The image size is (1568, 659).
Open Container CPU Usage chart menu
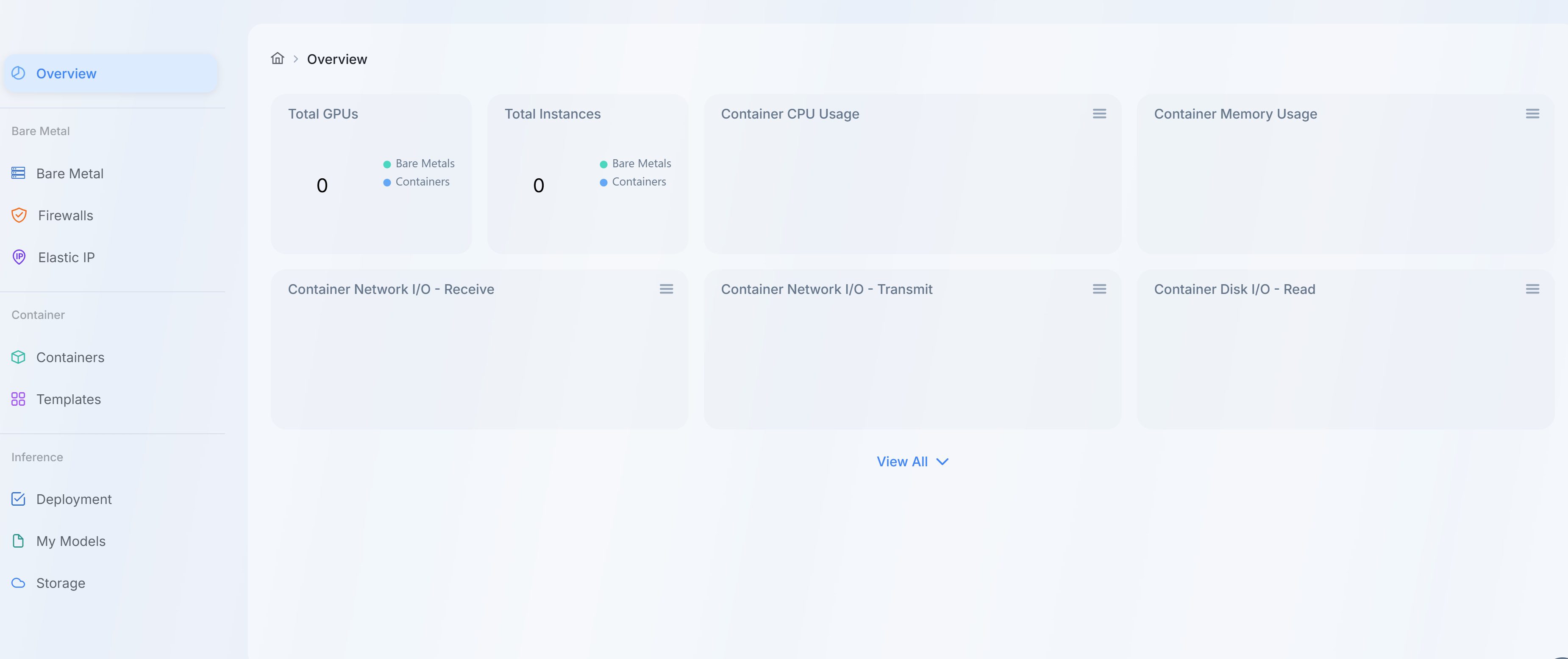coord(1099,114)
